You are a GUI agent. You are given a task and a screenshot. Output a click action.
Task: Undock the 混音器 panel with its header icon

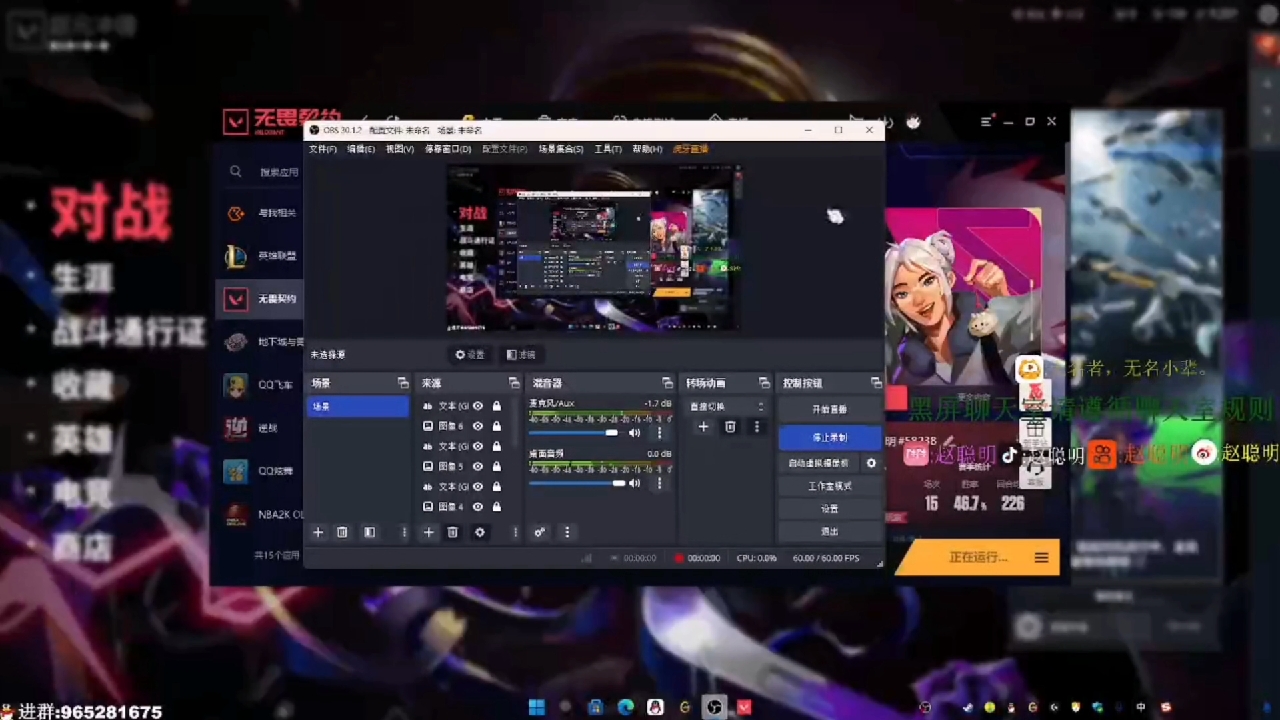coord(667,383)
